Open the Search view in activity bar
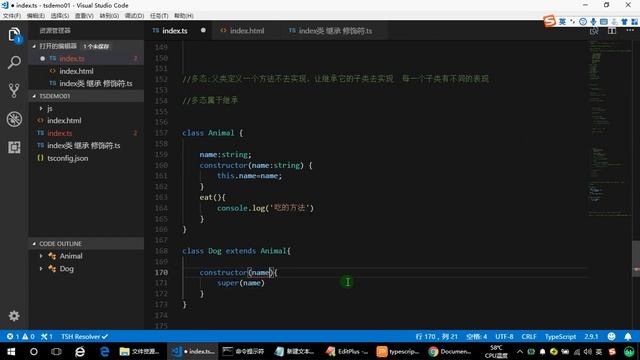This screenshot has height=360, width=640. tap(14, 62)
